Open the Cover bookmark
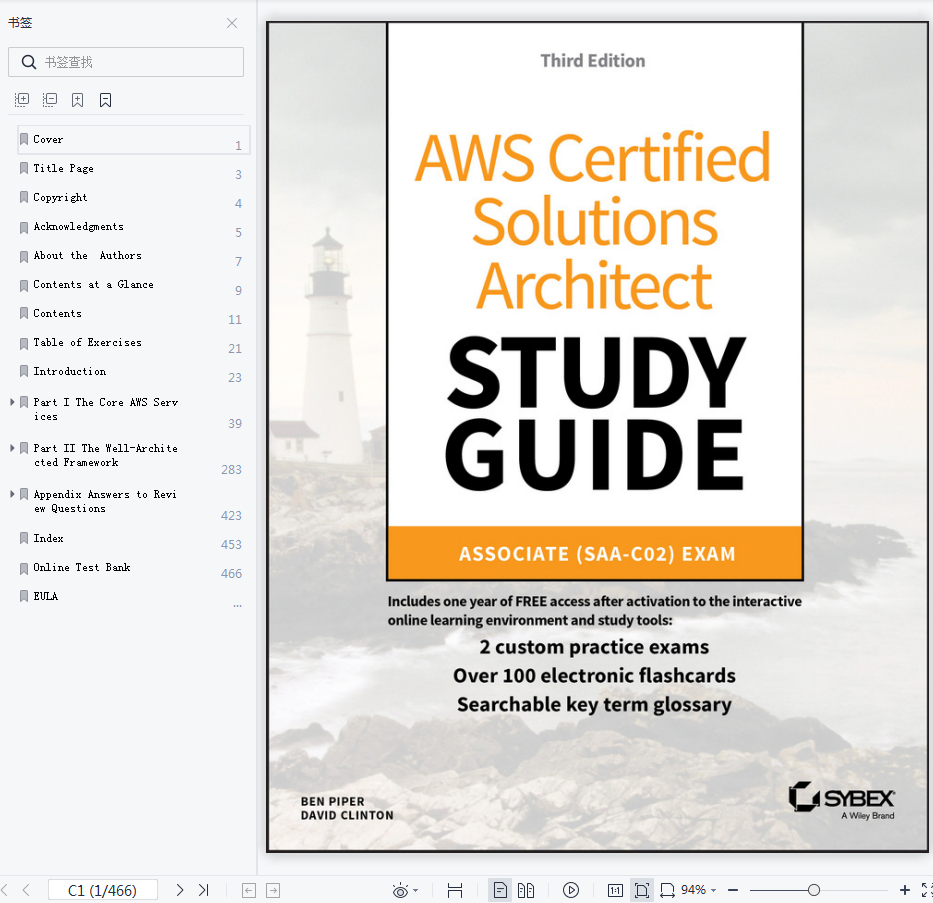The image size is (933, 903). click(x=134, y=140)
